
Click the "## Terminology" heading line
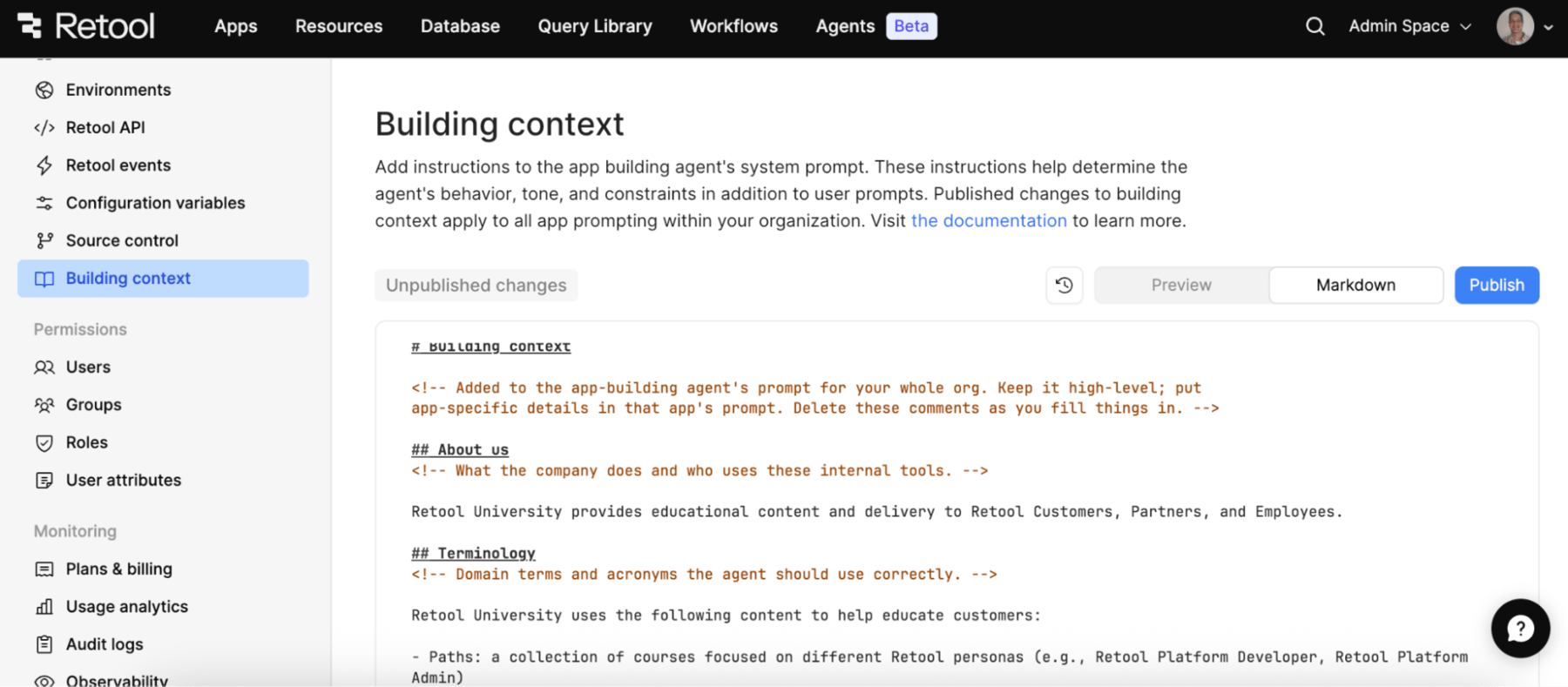point(473,554)
